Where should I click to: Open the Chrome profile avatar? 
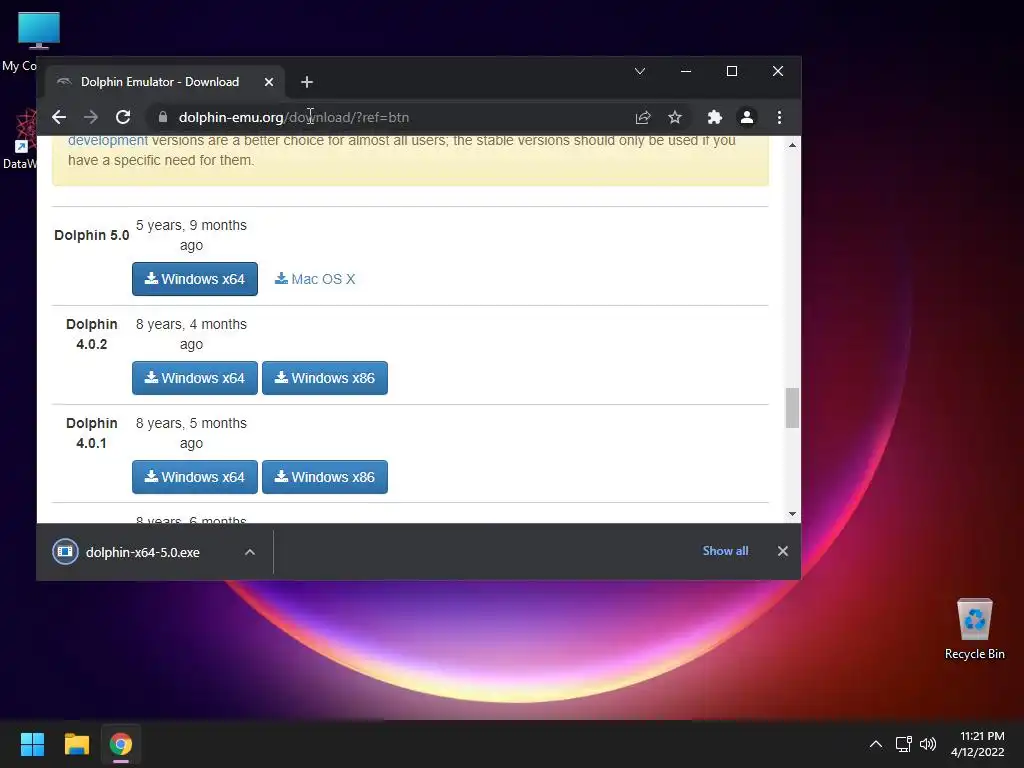(x=746, y=118)
